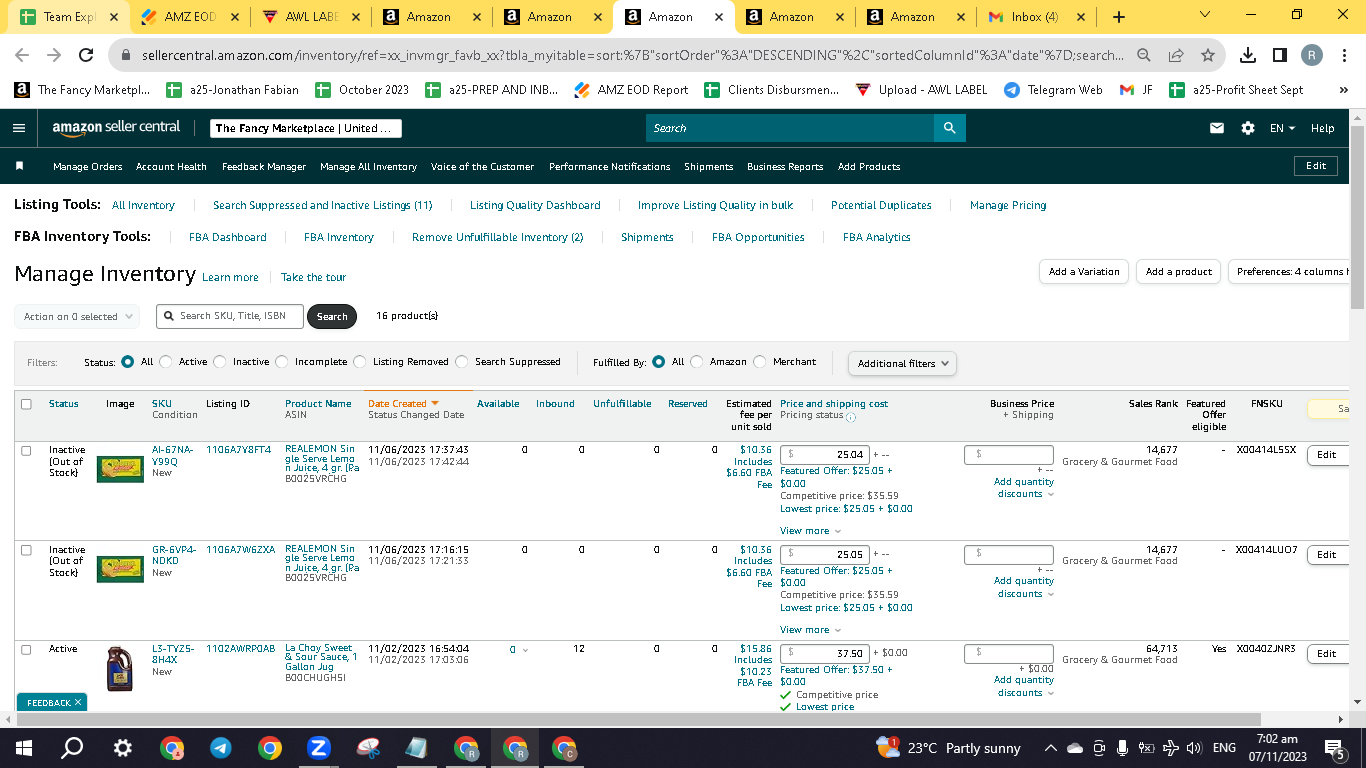Open a new browser tab with plus
Screen dimensions: 1366x768
[1119, 17]
